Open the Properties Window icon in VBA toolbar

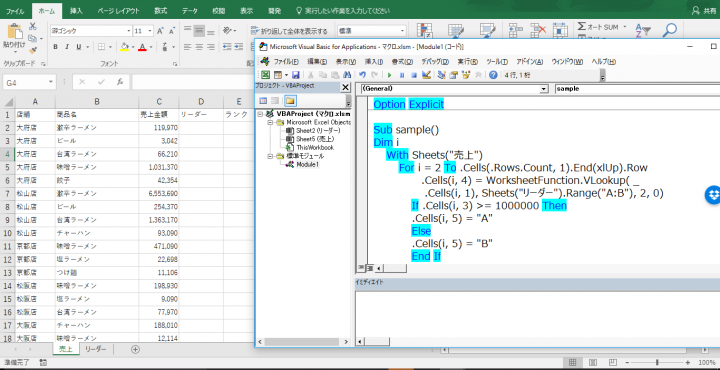(x=454, y=75)
